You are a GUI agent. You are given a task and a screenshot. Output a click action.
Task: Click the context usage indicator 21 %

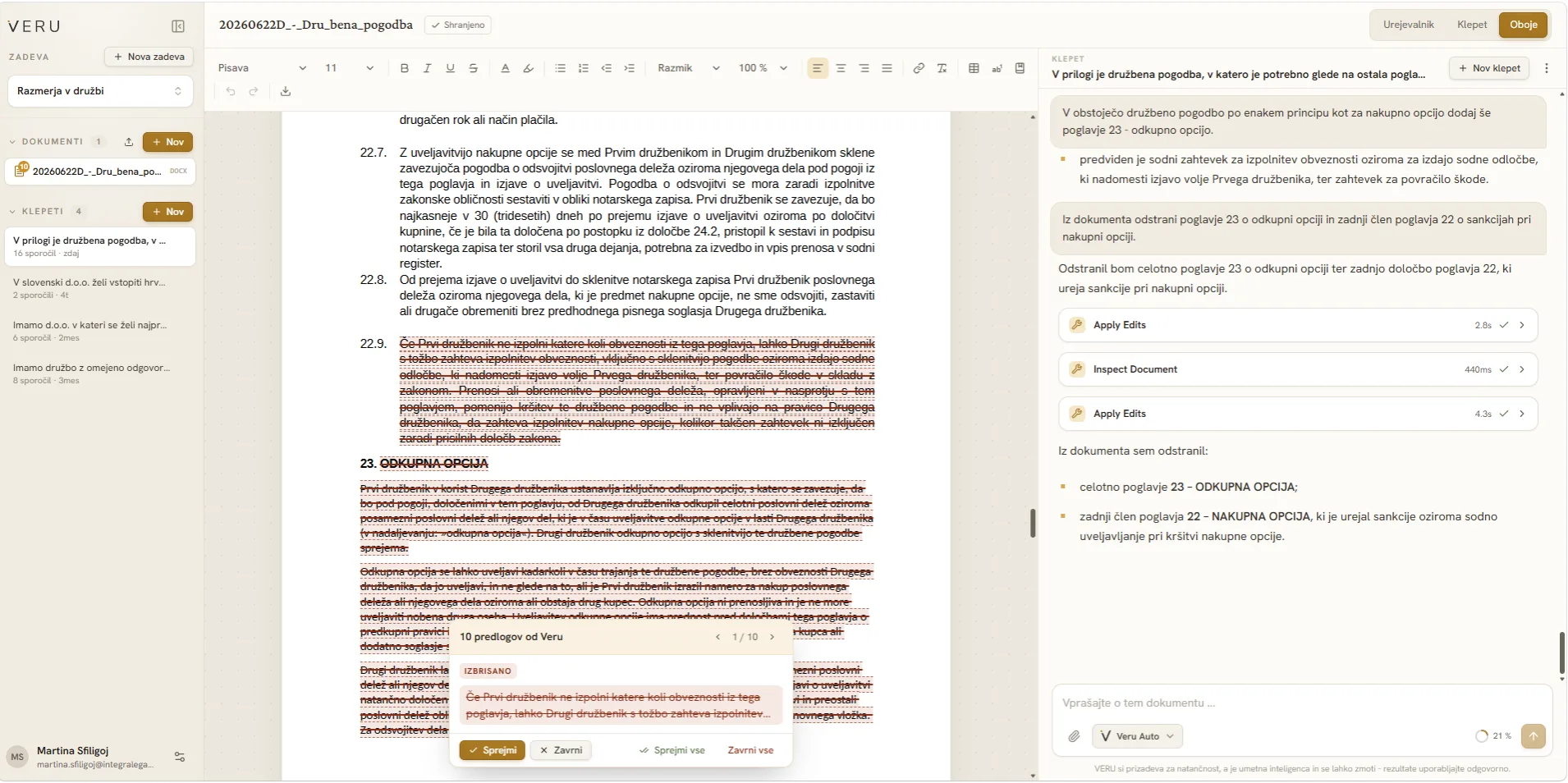point(1493,736)
